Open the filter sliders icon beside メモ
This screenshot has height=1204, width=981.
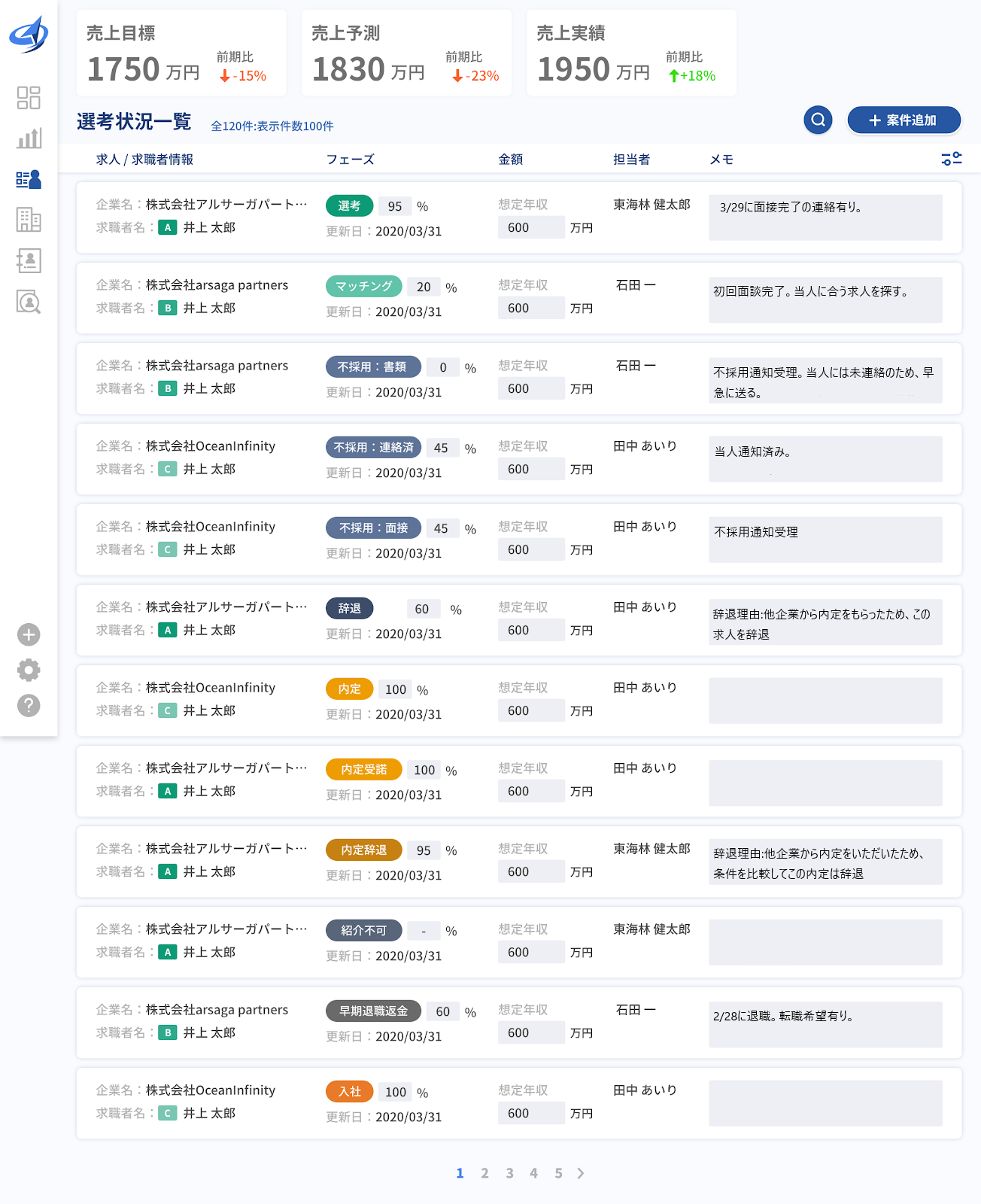952,159
